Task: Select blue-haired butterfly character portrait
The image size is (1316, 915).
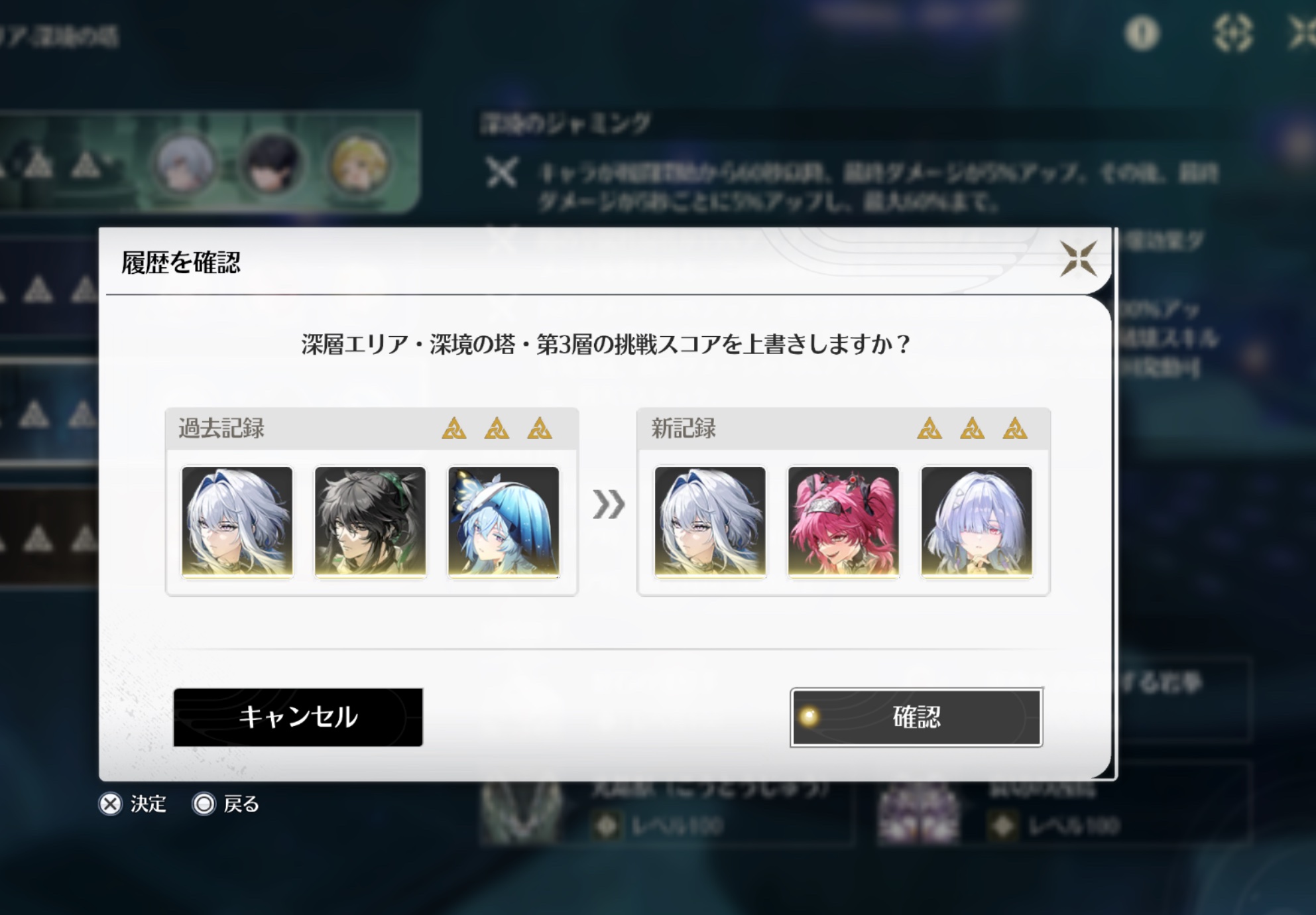Action: [504, 522]
